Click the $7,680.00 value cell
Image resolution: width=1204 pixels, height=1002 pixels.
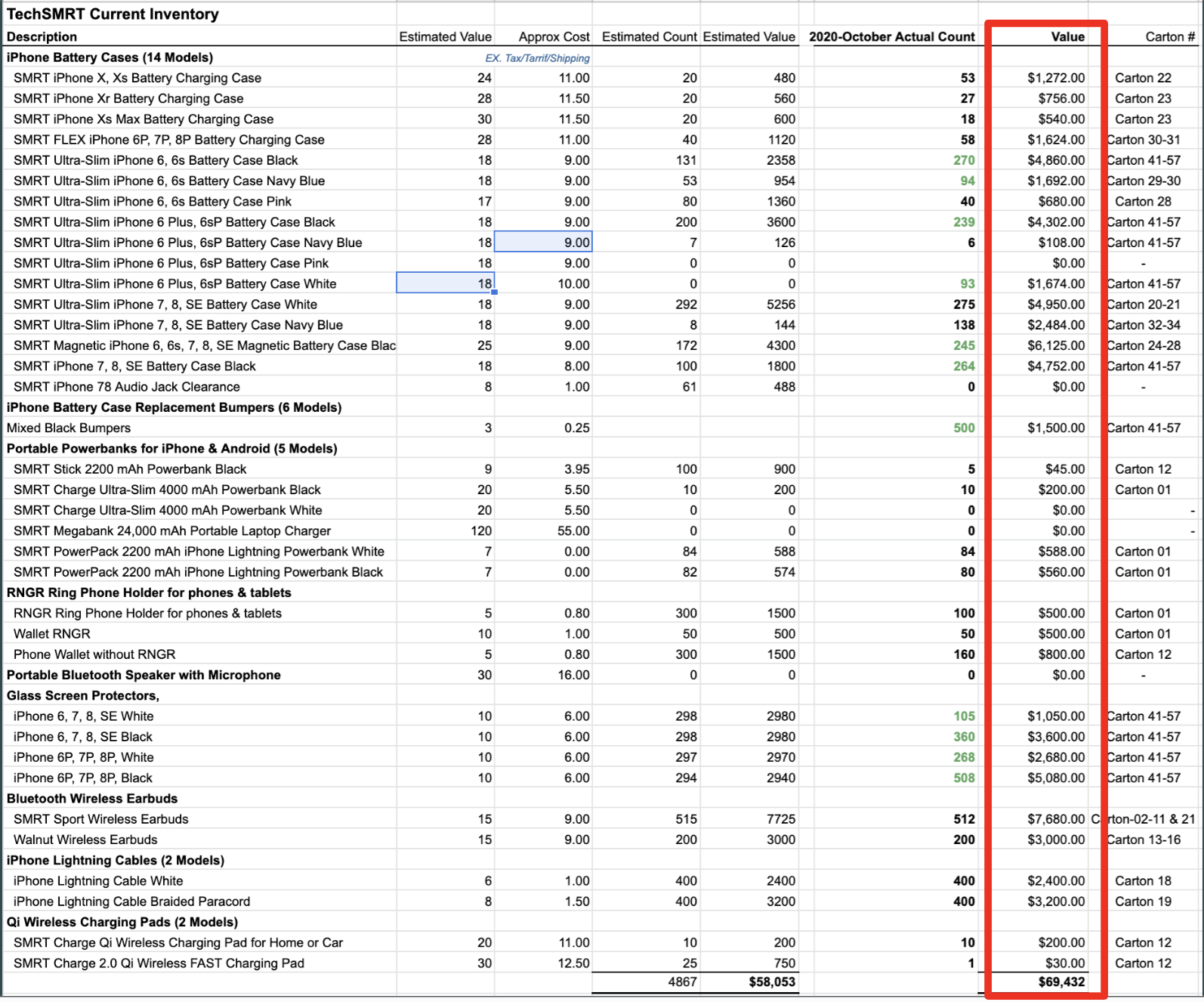click(x=1055, y=819)
